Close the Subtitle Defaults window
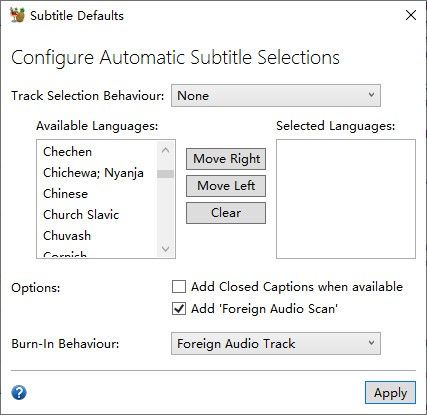The height and width of the screenshot is (415, 427). [411, 15]
